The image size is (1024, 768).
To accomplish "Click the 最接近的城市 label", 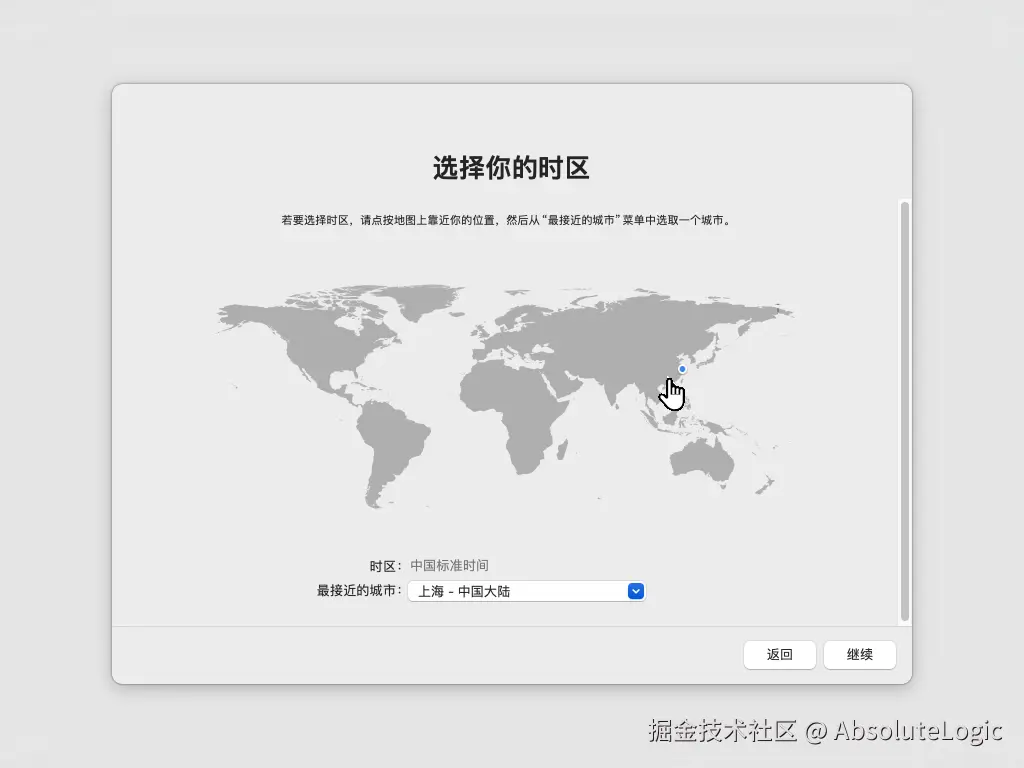I will click(x=358, y=590).
